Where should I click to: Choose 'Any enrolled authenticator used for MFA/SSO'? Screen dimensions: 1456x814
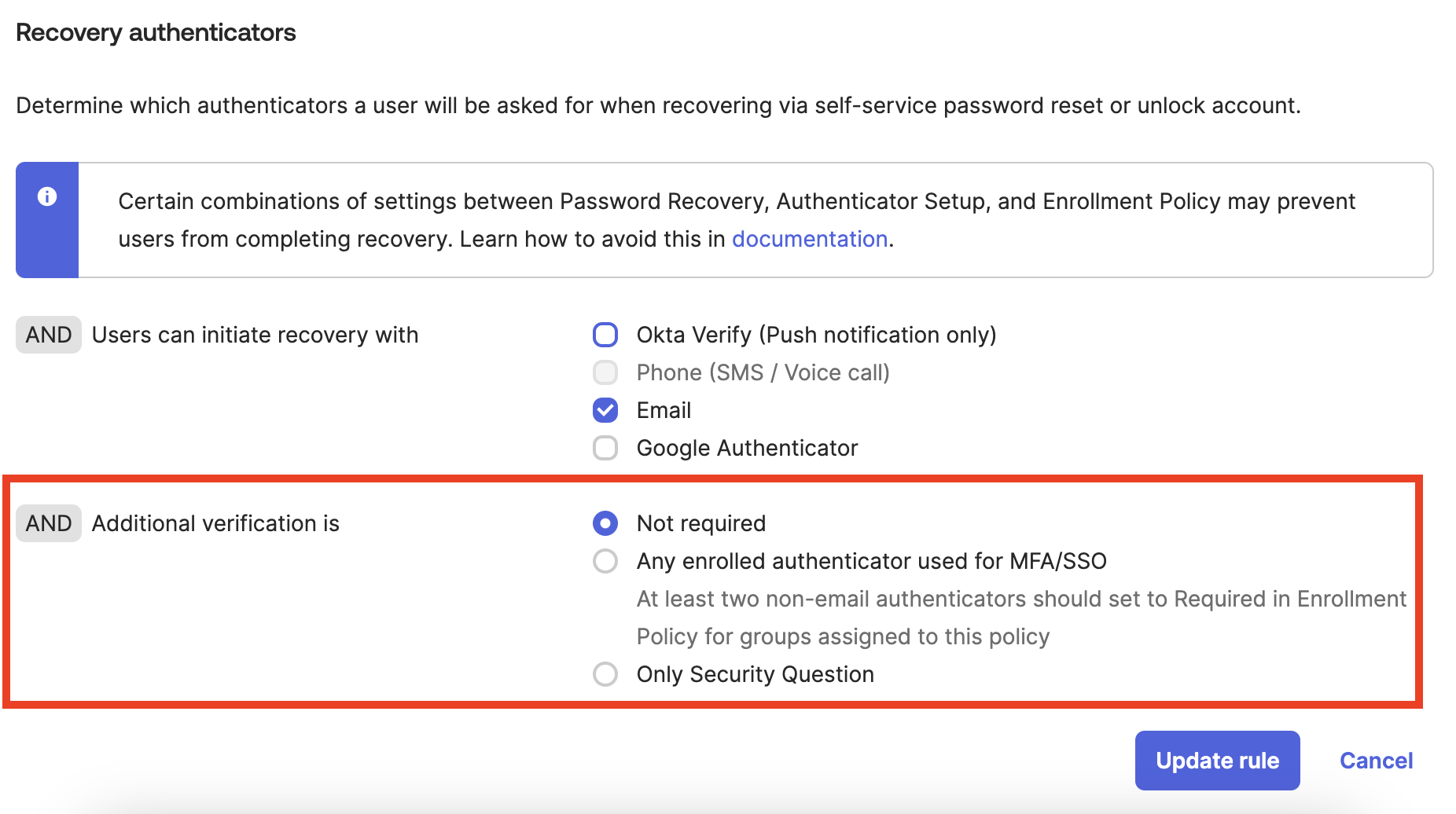tap(605, 561)
